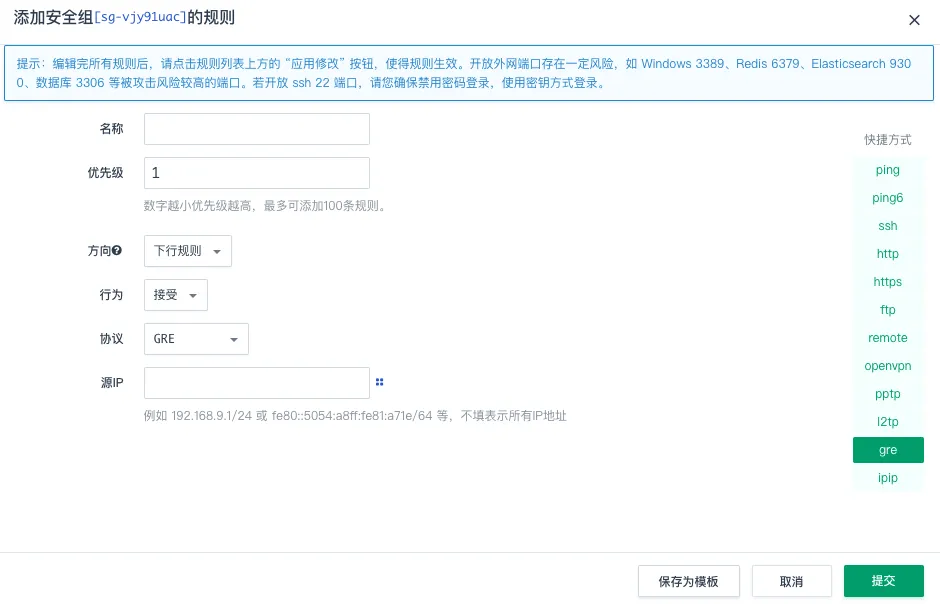This screenshot has height=604, width=940.
Task: Select the l2tp shortcut
Action: pos(887,422)
